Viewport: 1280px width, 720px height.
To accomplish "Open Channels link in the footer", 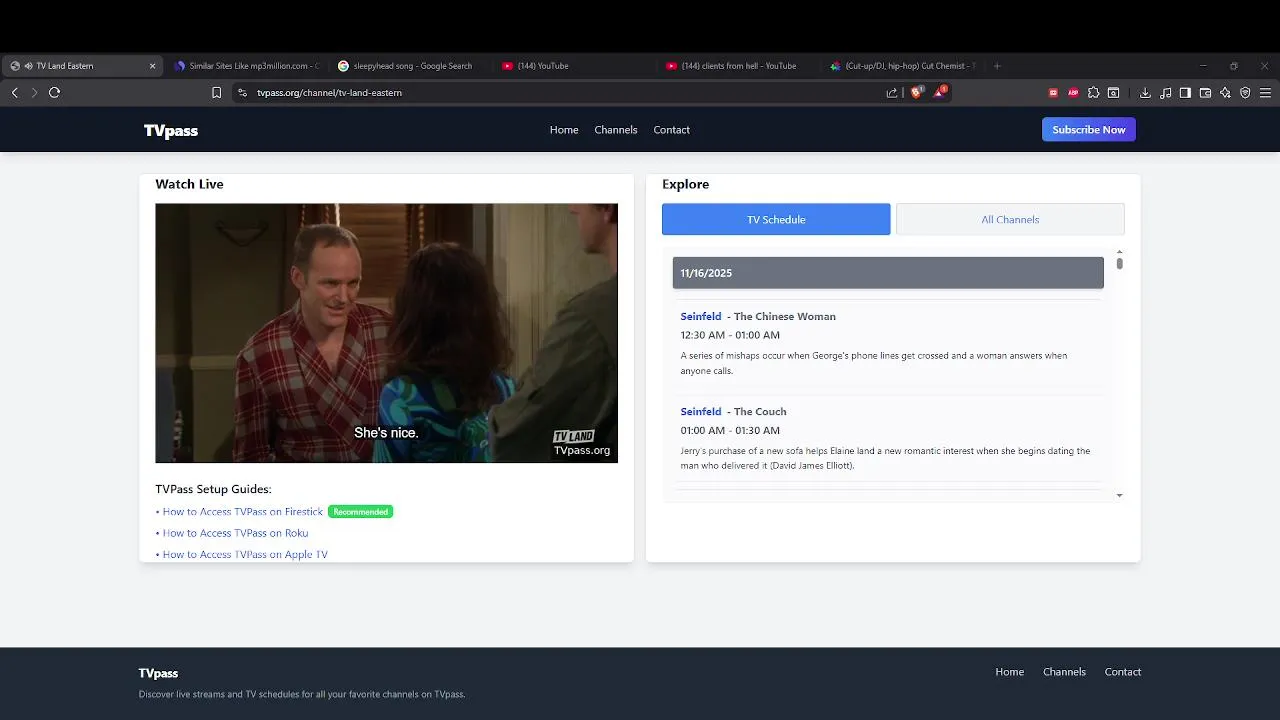I will pos(1064,672).
